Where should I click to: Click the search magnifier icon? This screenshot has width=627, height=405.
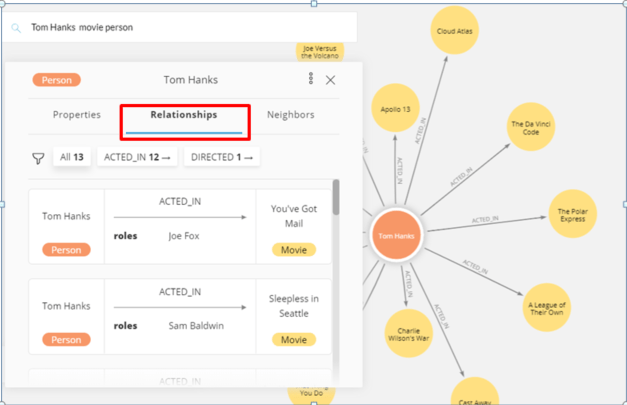tap(16, 28)
